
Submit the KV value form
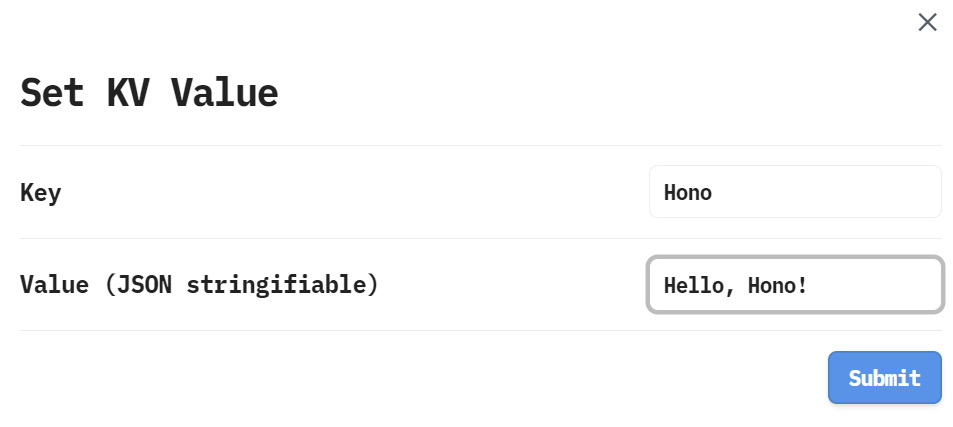[x=884, y=378]
